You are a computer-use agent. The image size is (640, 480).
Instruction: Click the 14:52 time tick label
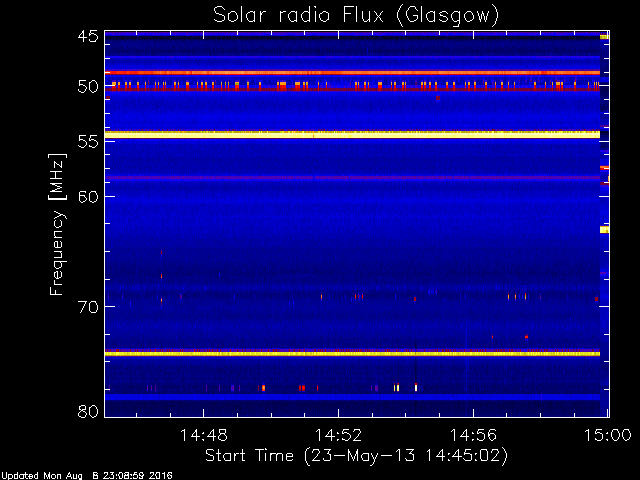tap(338, 435)
